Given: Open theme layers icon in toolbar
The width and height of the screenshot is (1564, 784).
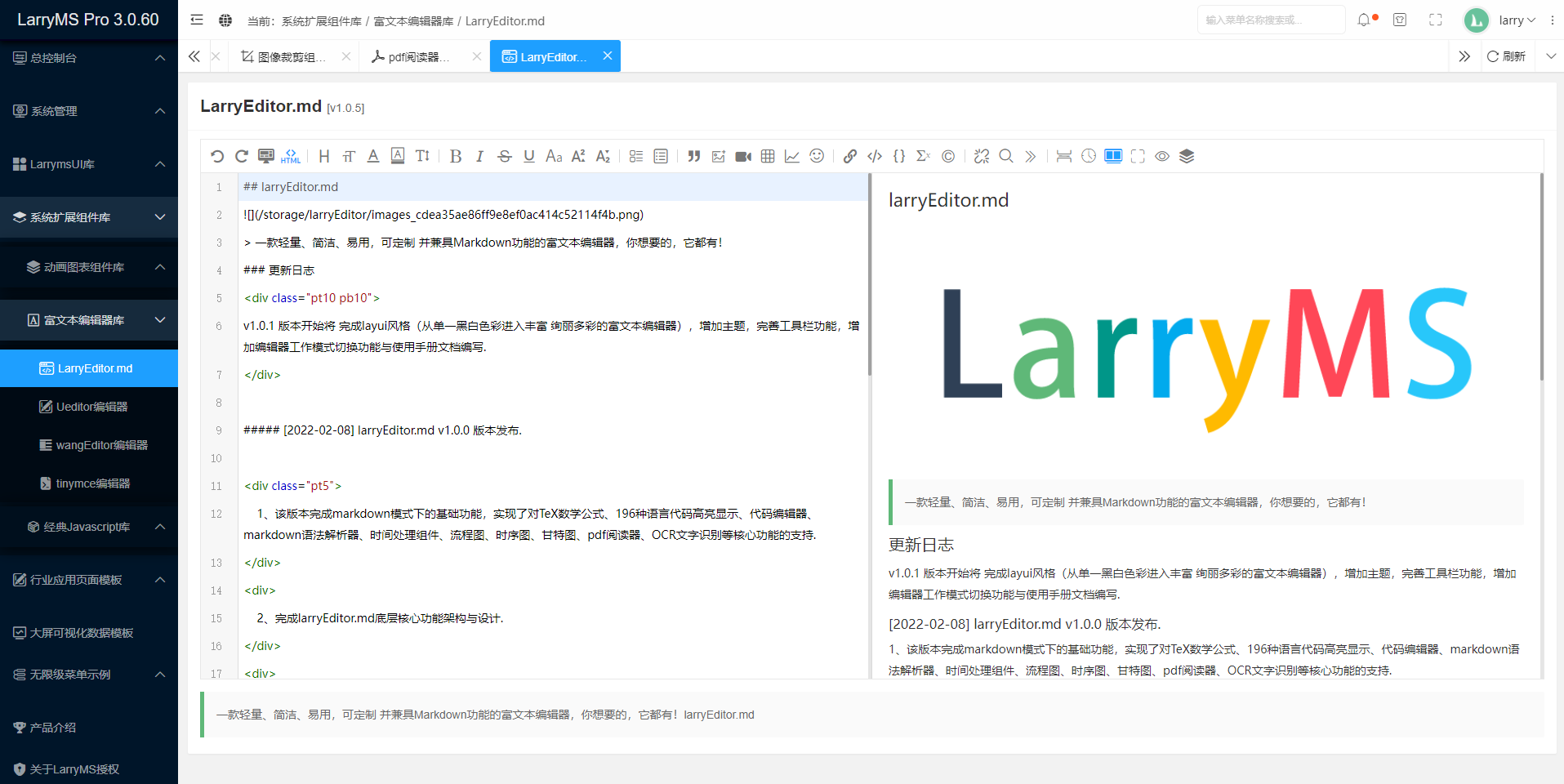Looking at the screenshot, I should point(1187,156).
